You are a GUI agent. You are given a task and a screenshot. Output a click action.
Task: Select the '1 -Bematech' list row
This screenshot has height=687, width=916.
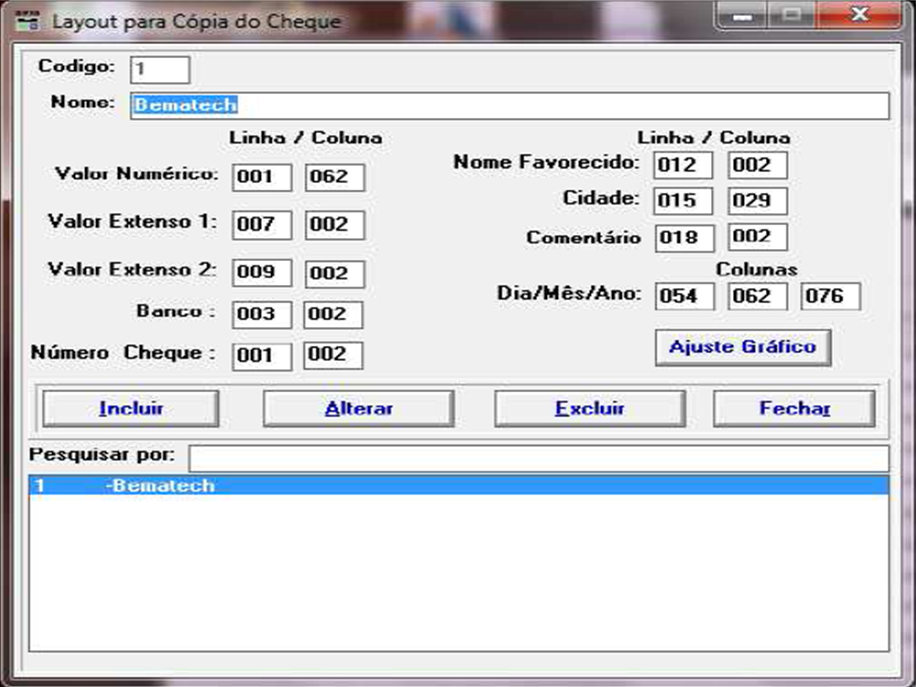click(x=459, y=485)
